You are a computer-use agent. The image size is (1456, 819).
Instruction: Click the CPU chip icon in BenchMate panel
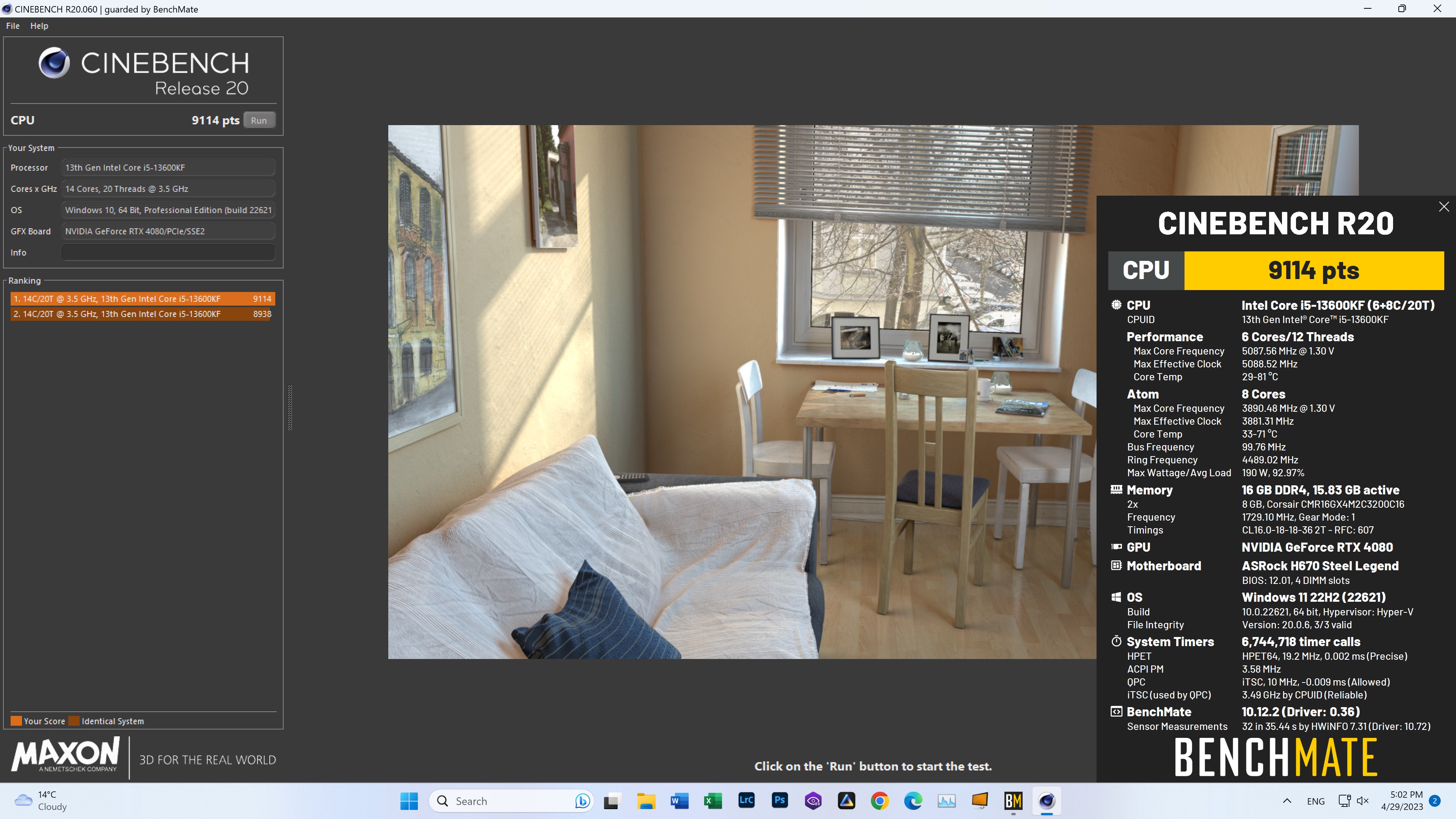pyautogui.click(x=1116, y=304)
